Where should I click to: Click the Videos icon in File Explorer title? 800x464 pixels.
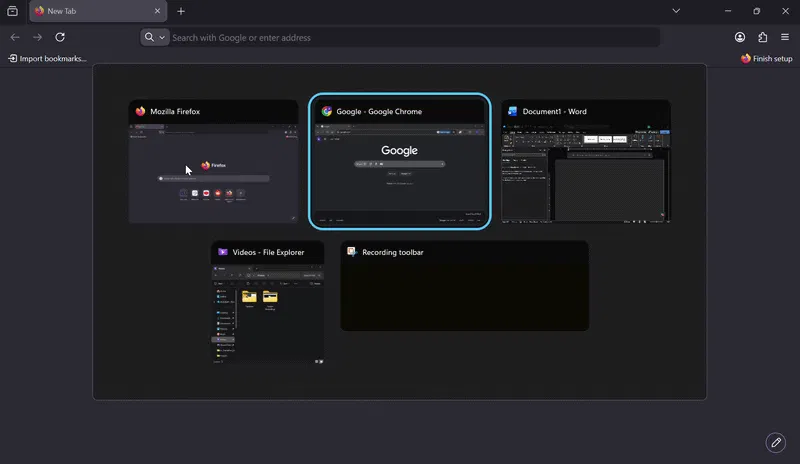tap(222, 252)
